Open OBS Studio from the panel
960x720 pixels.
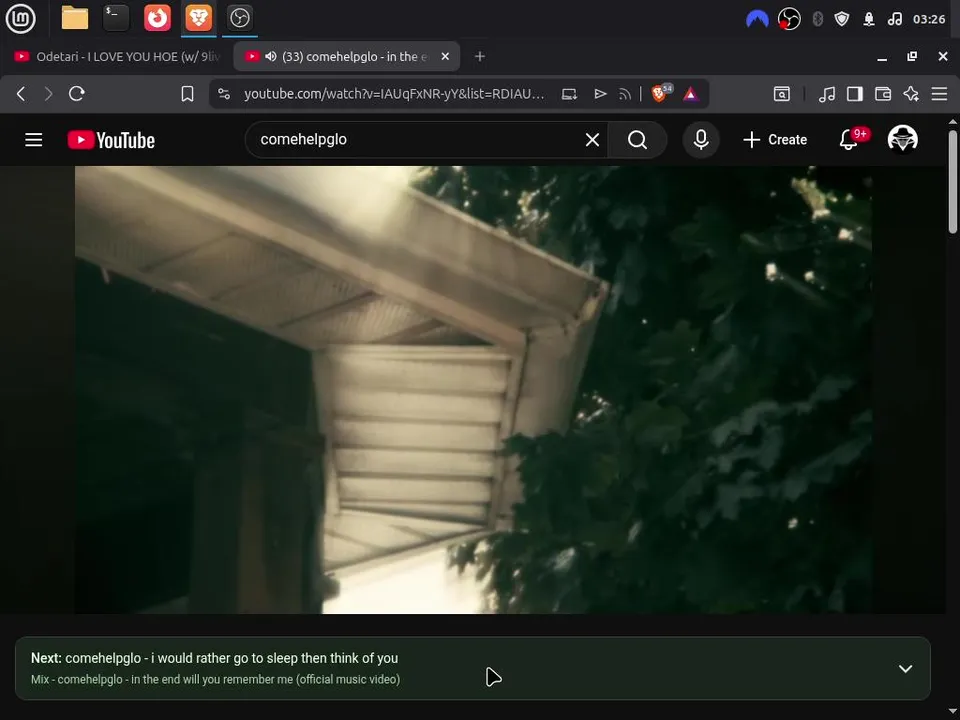[239, 18]
